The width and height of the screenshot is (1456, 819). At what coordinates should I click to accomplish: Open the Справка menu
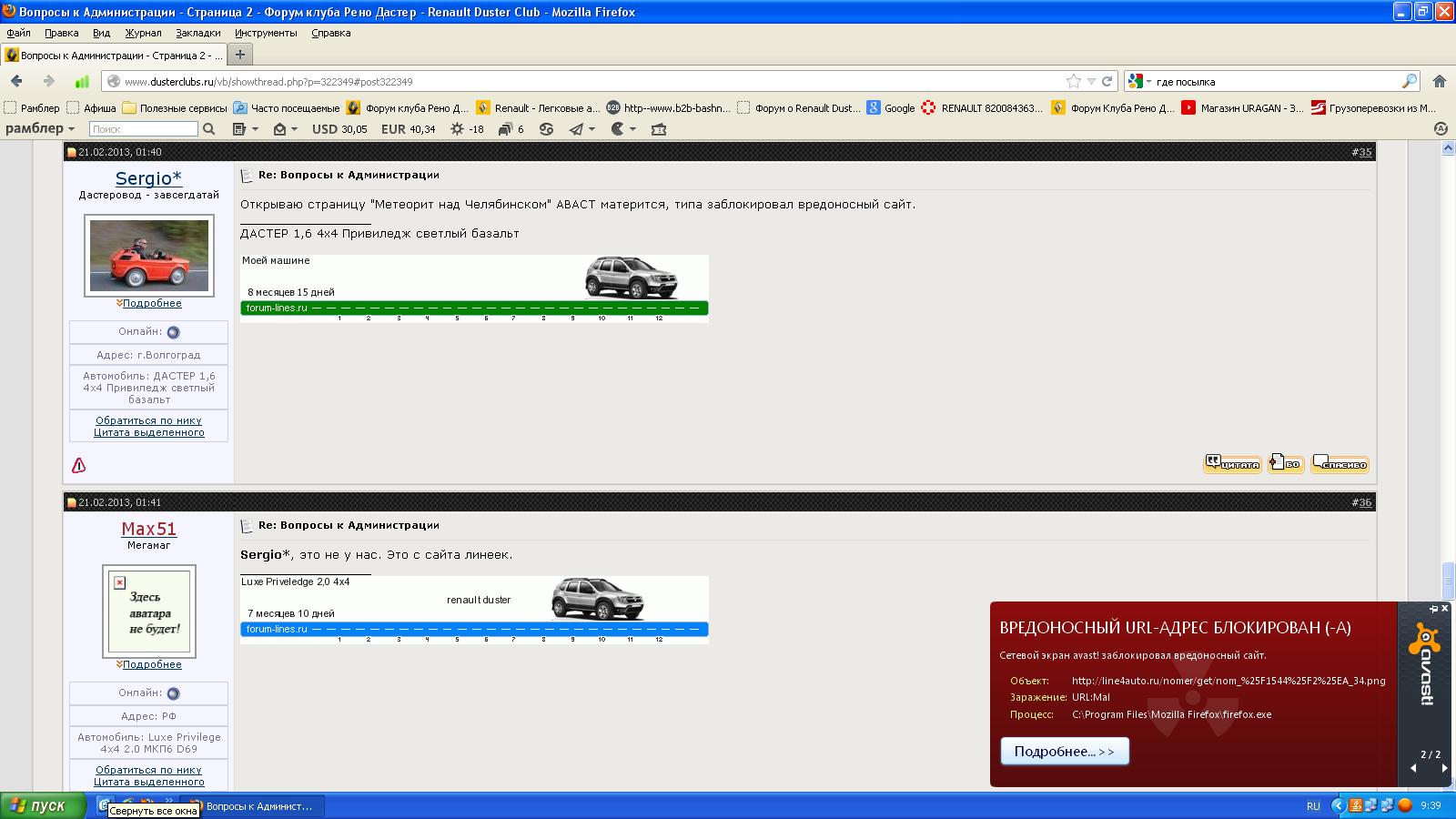pos(330,33)
